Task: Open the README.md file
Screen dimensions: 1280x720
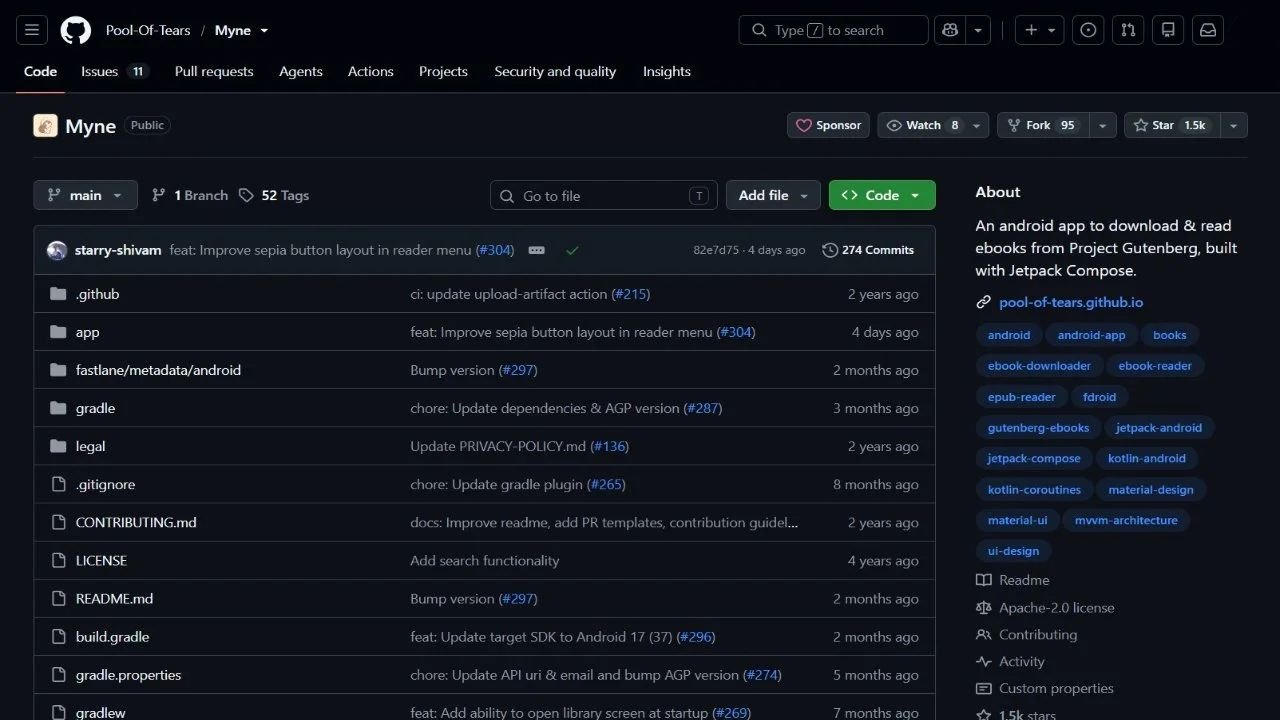Action: [114, 598]
